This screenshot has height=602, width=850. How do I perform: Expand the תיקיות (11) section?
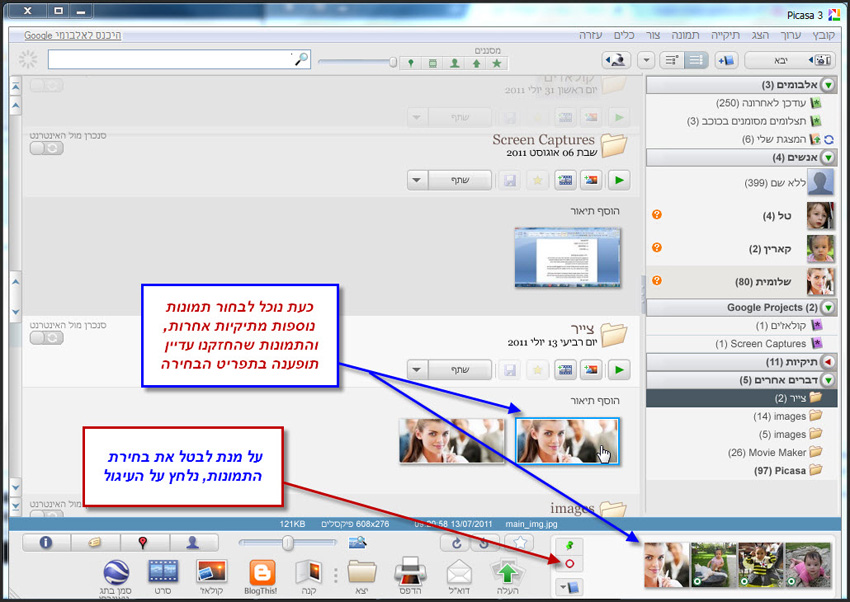[828, 362]
